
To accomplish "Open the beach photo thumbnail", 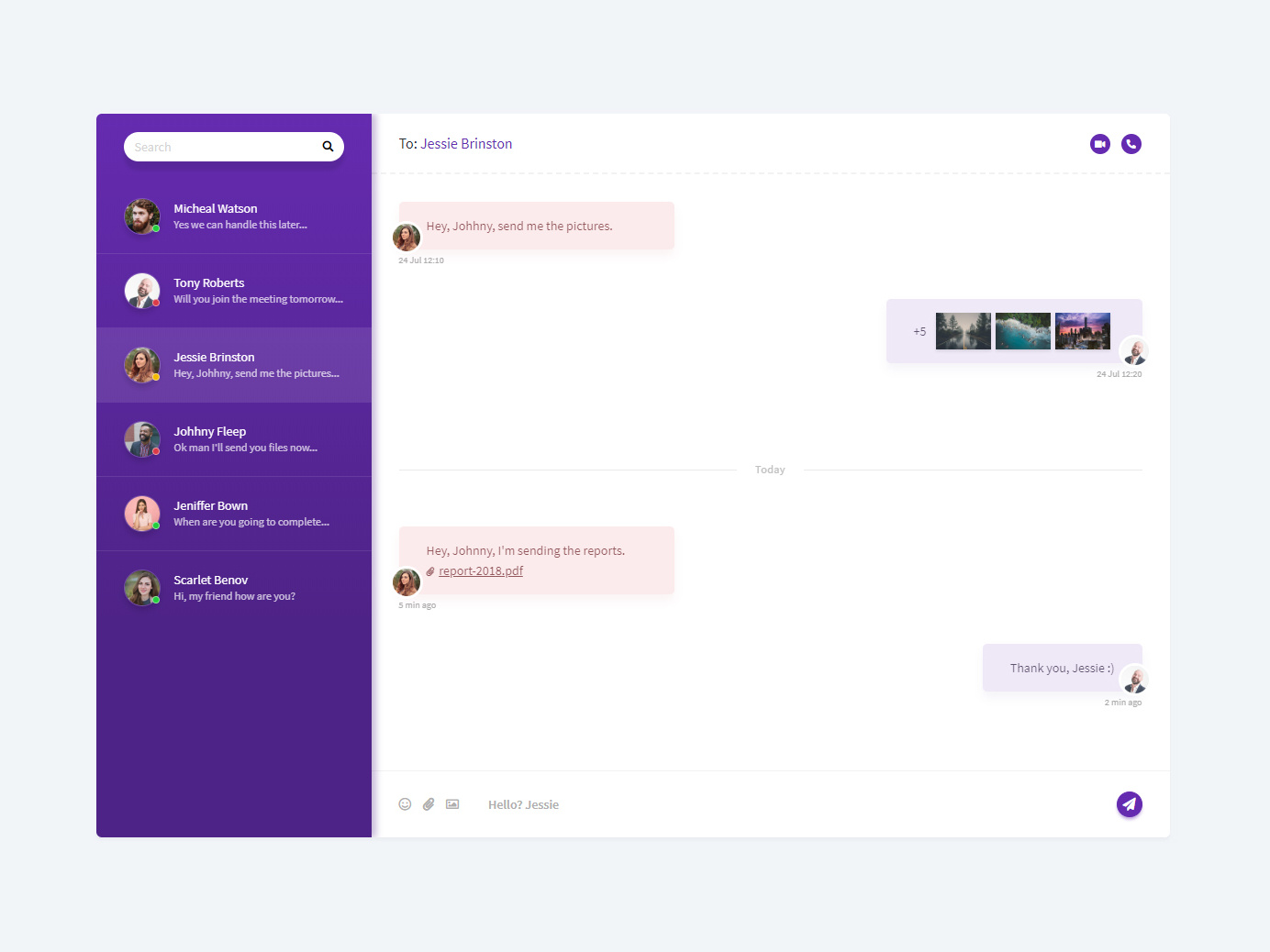I will tap(1022, 331).
